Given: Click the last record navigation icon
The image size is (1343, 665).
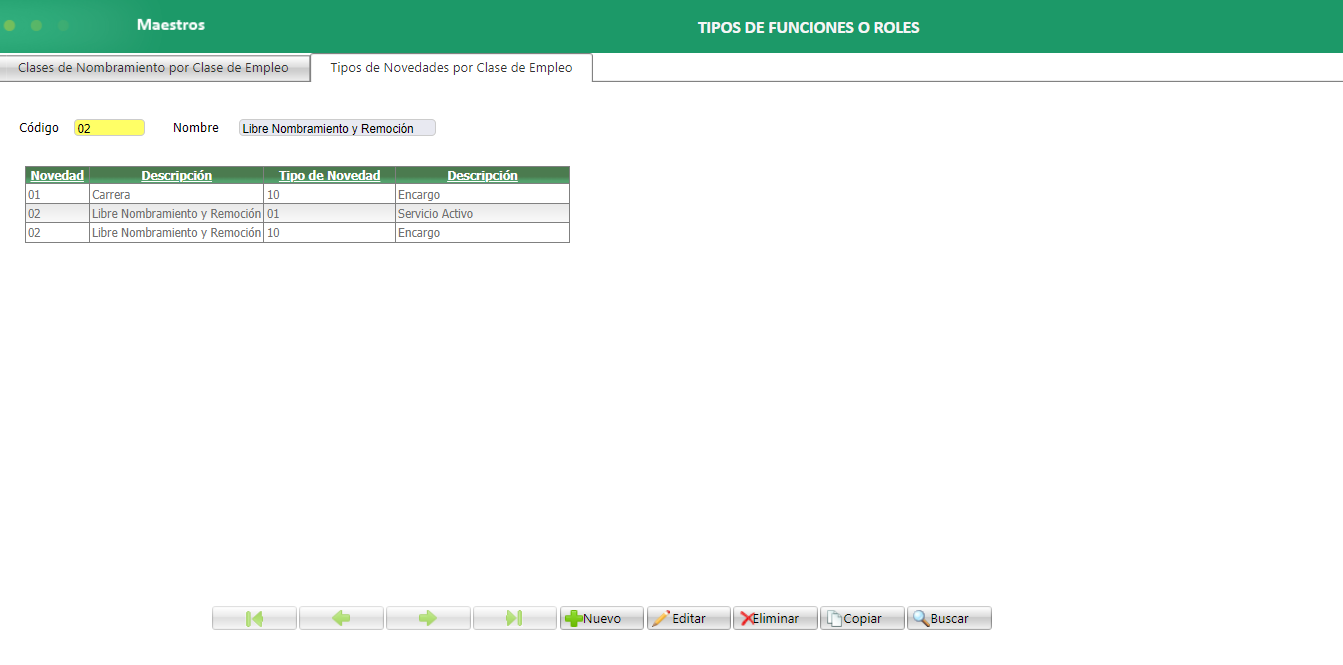Looking at the screenshot, I should coord(514,617).
